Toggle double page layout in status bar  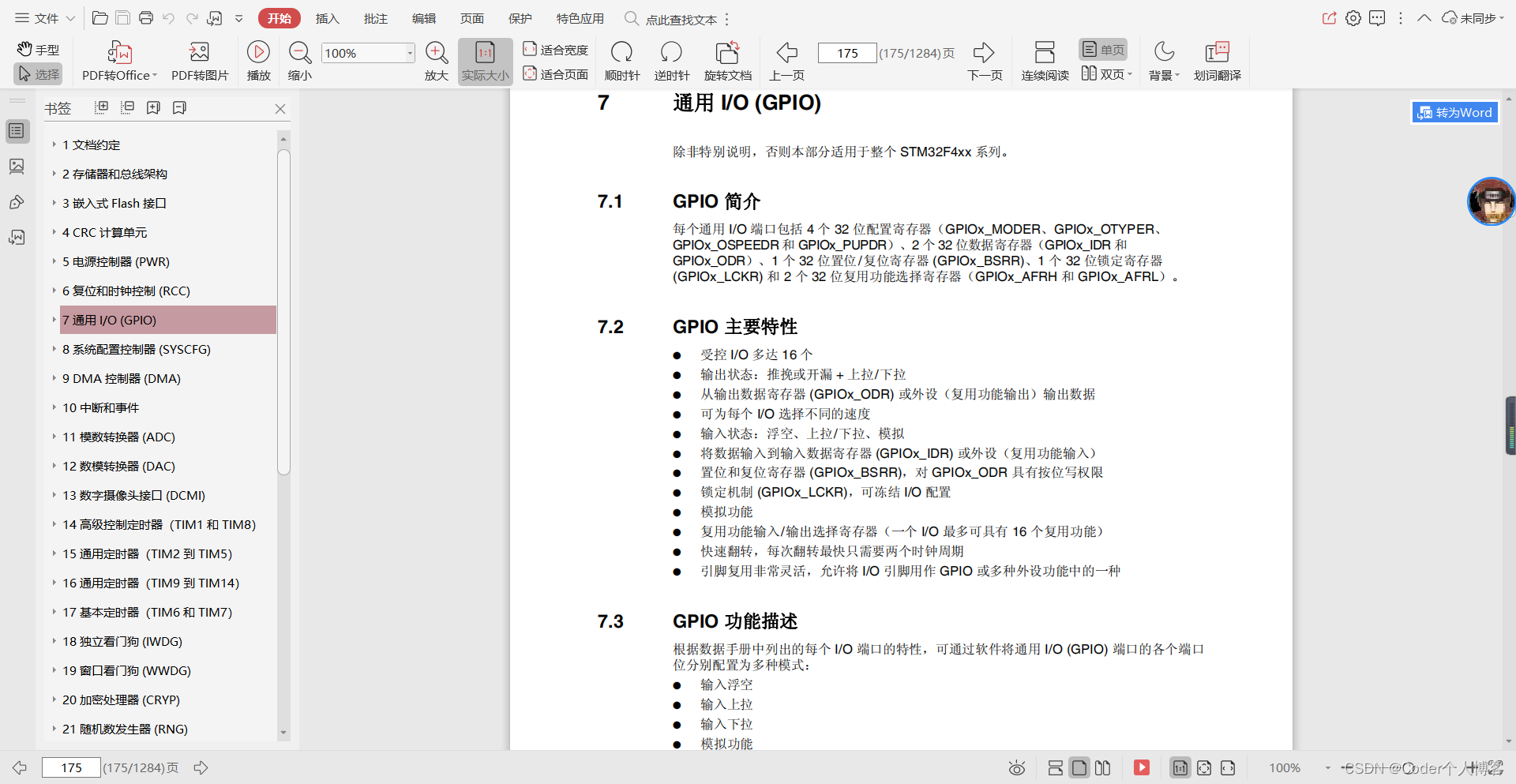(x=1103, y=767)
